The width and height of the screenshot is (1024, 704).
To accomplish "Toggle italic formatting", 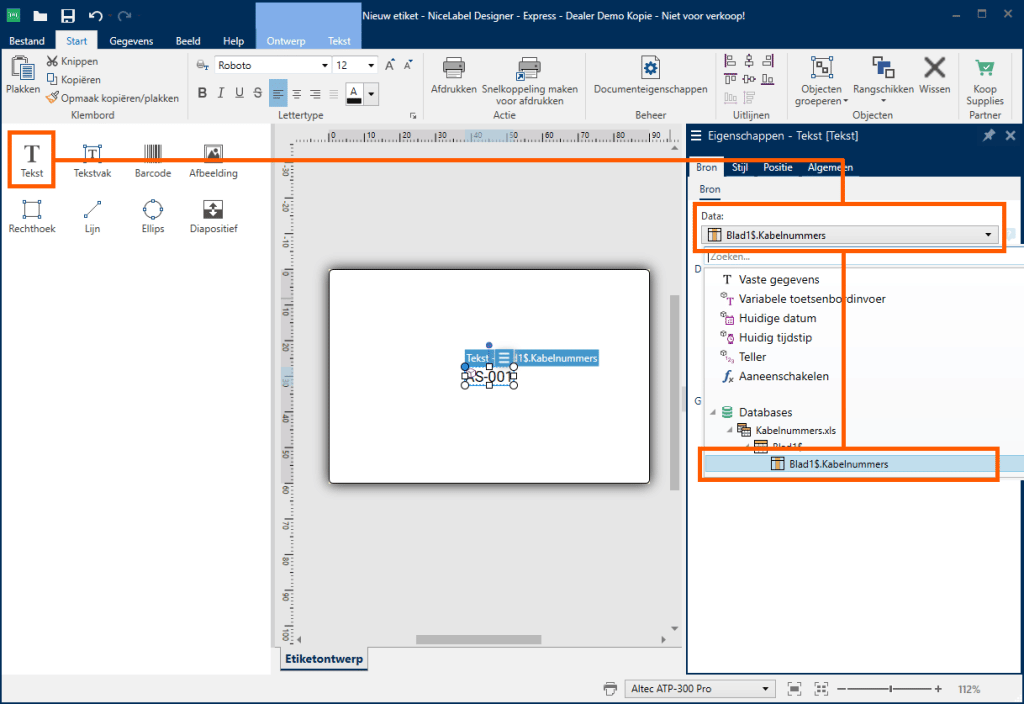I will pyautogui.click(x=221, y=93).
